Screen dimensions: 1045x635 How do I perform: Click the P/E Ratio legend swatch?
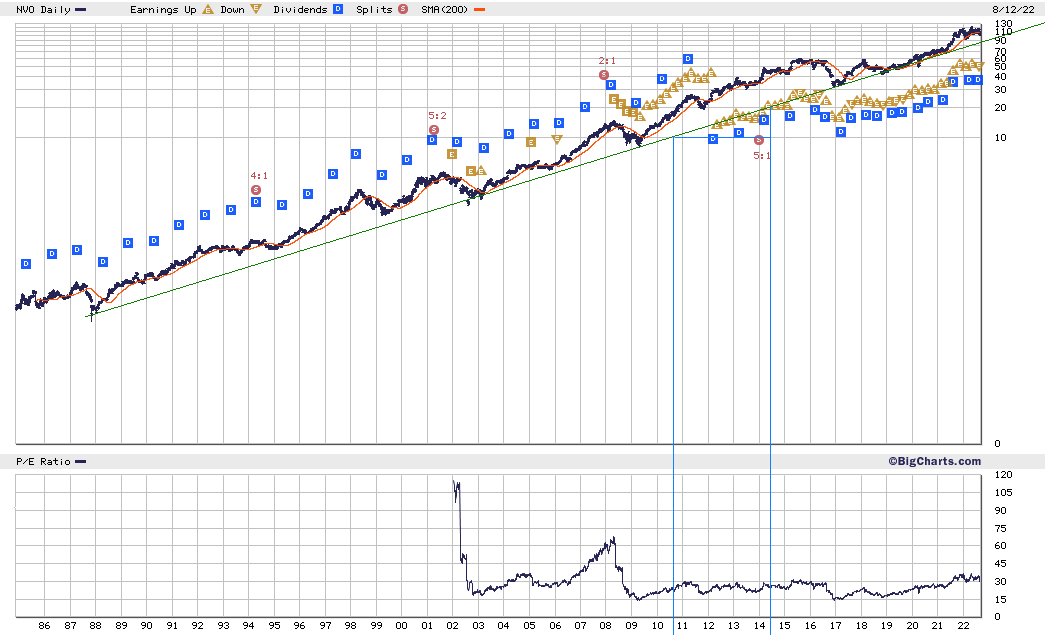81,462
